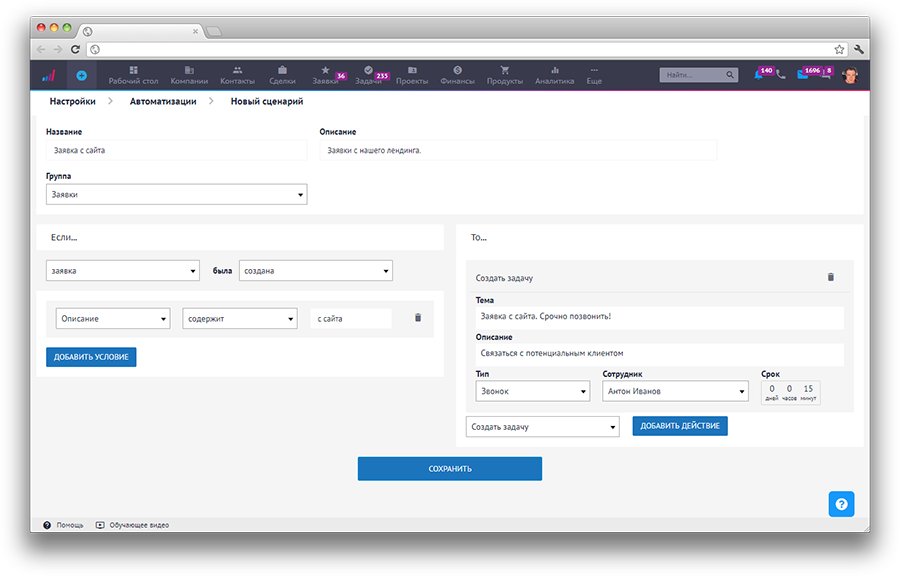Expand the condition operator dropdown содержит
This screenshot has width=900, height=576.
(240, 319)
